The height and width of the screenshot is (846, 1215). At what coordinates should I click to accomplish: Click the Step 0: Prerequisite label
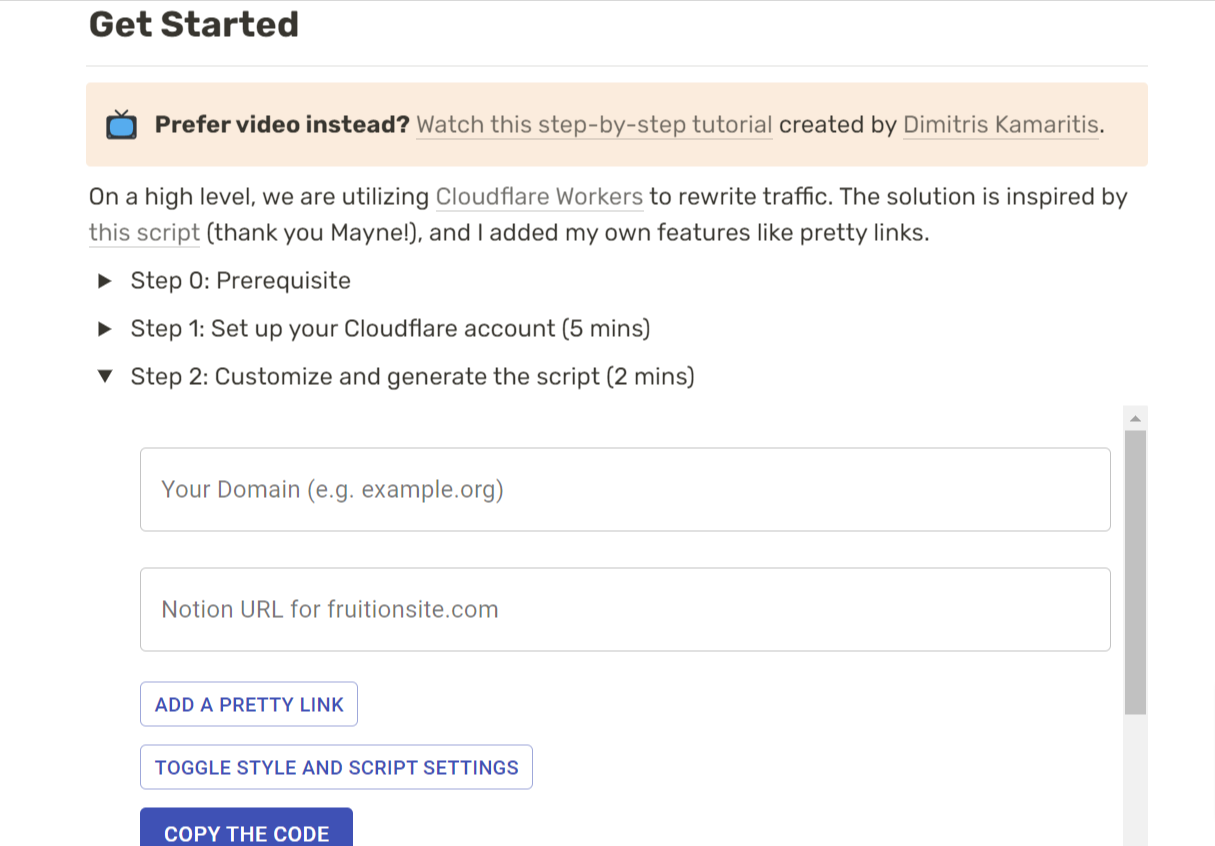[240, 281]
